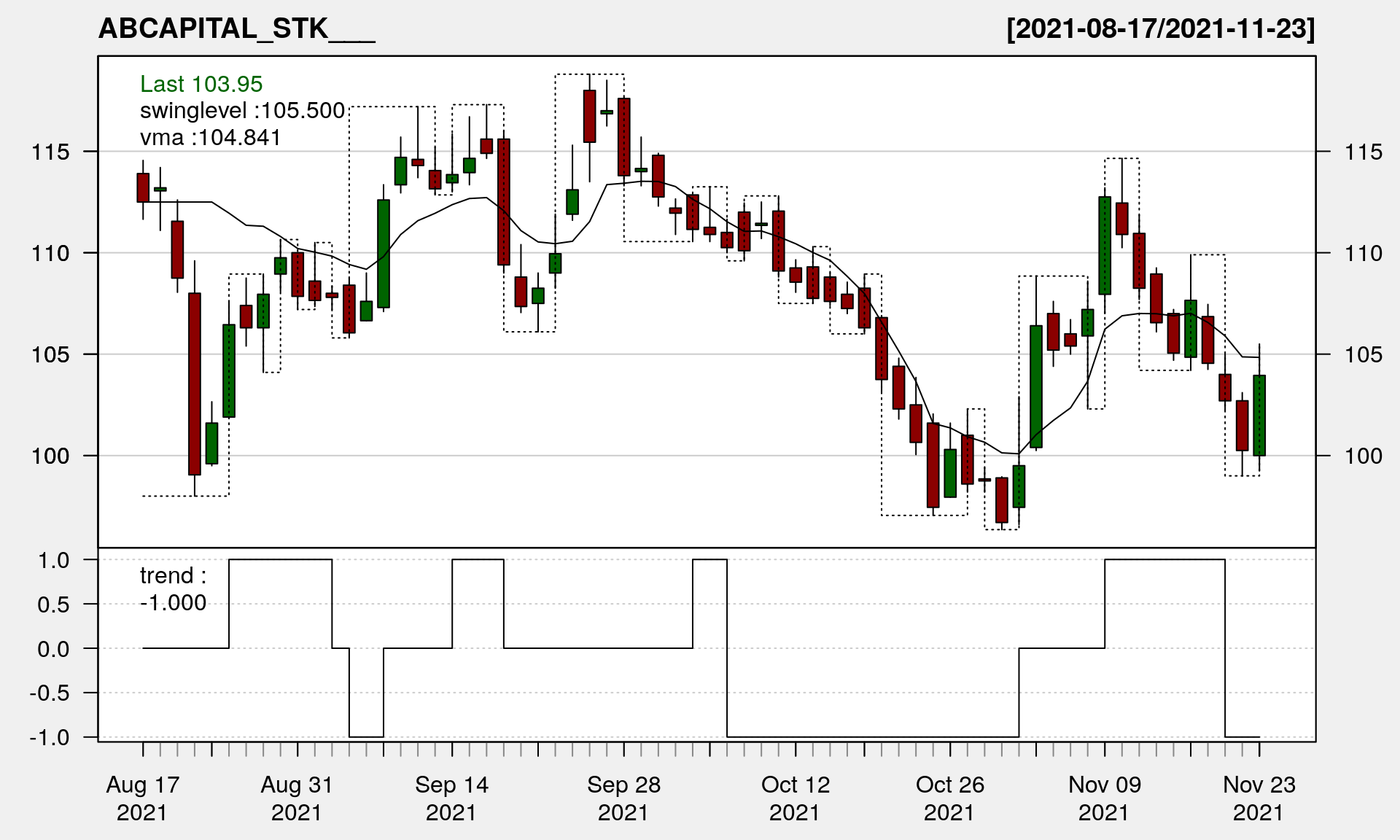Click the date range label 2021-08-17/2021-11-23
The width and height of the screenshot is (1400, 840).
(x=1160, y=28)
